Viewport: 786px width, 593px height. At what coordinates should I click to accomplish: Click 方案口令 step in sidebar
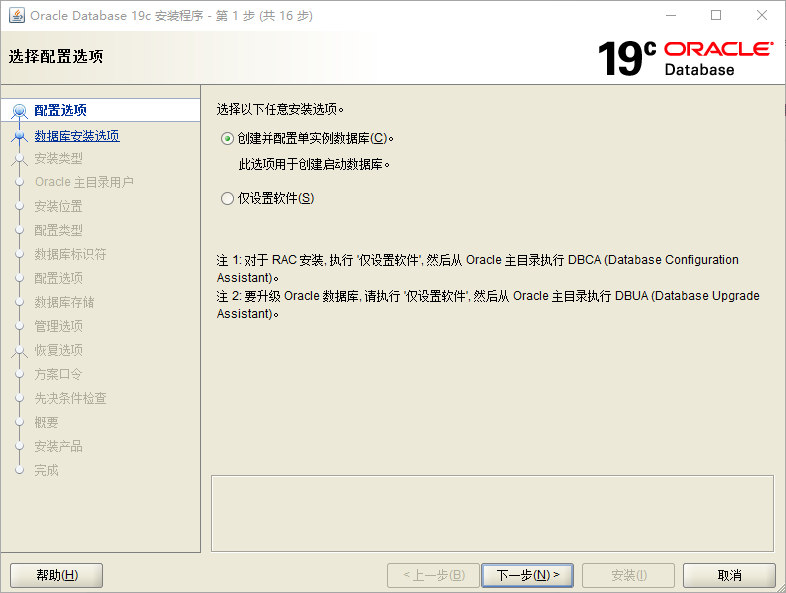(58, 374)
